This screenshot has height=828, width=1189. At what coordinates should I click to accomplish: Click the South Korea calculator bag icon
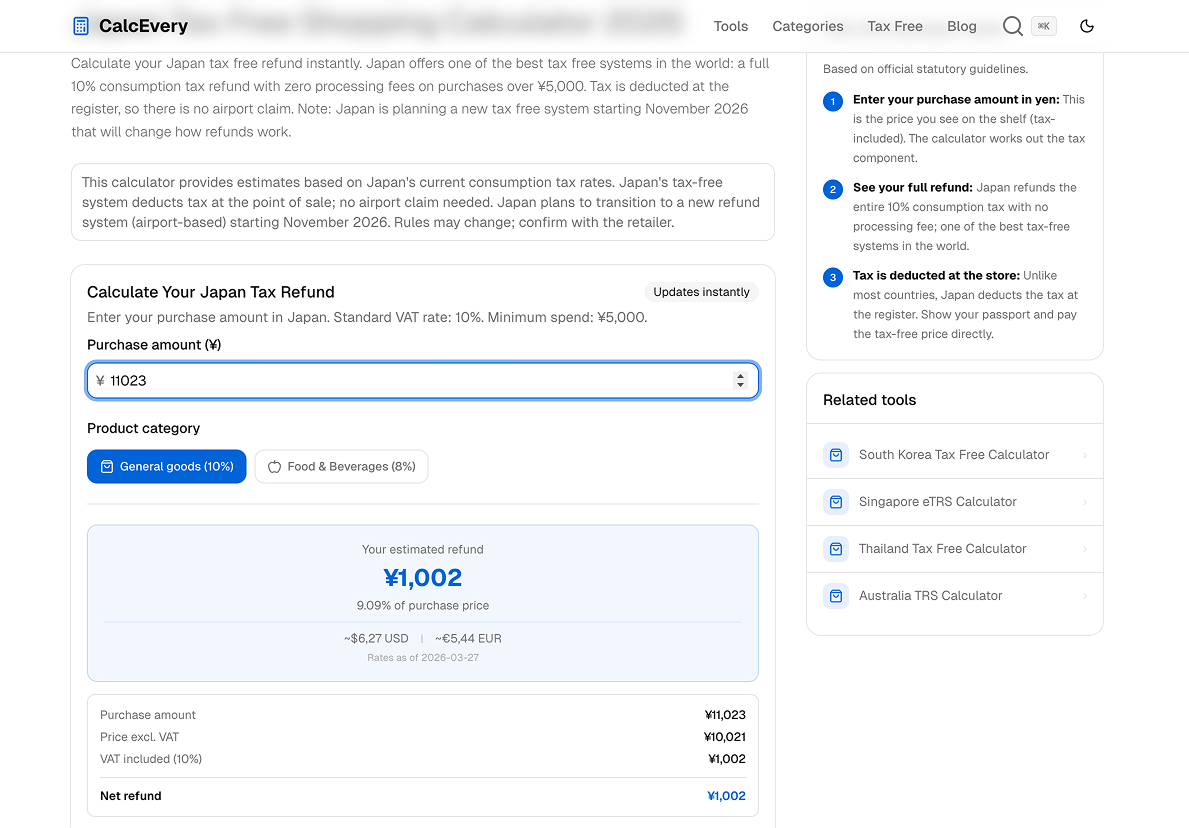836,455
